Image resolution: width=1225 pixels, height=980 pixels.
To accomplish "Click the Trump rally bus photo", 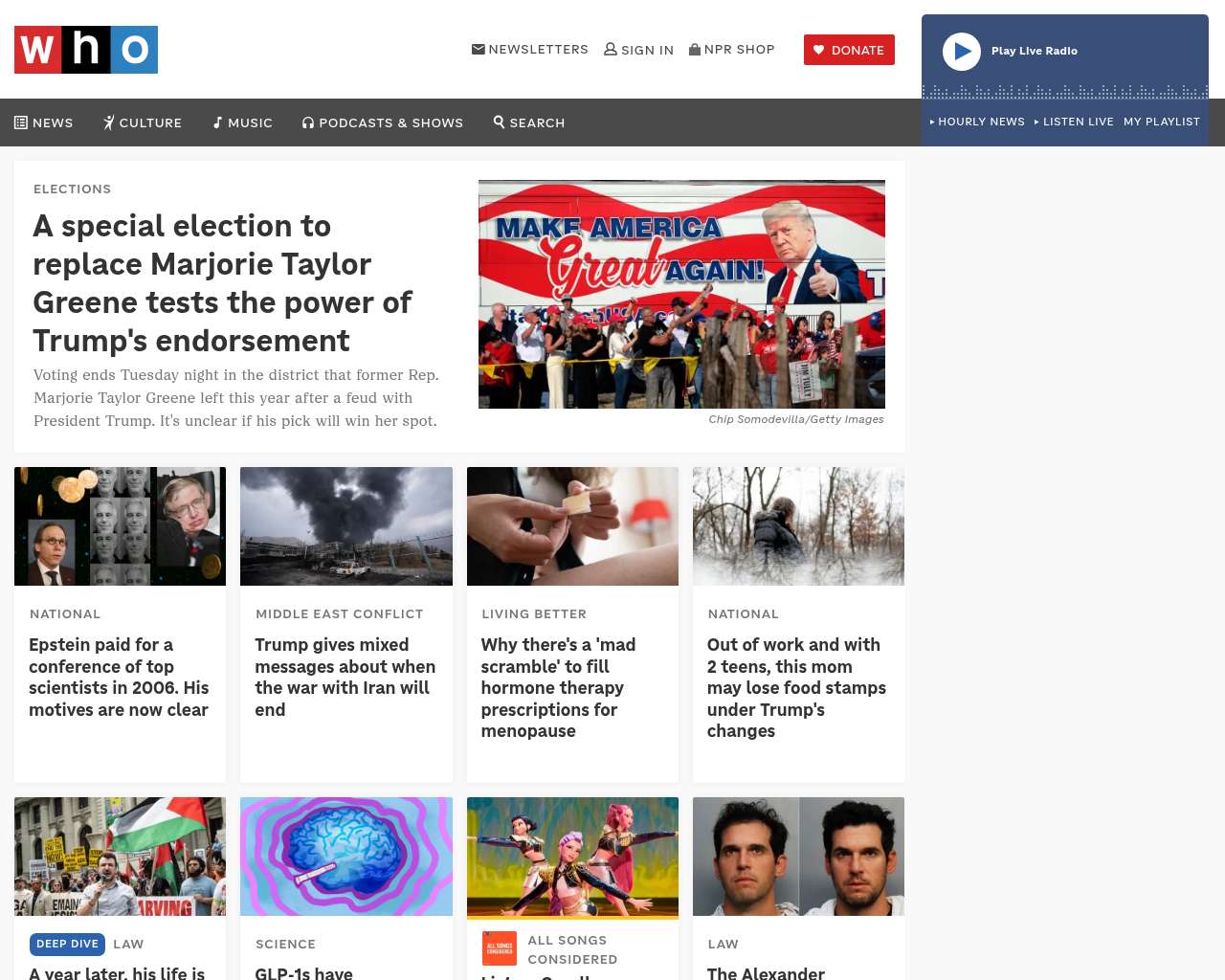I will (x=681, y=294).
